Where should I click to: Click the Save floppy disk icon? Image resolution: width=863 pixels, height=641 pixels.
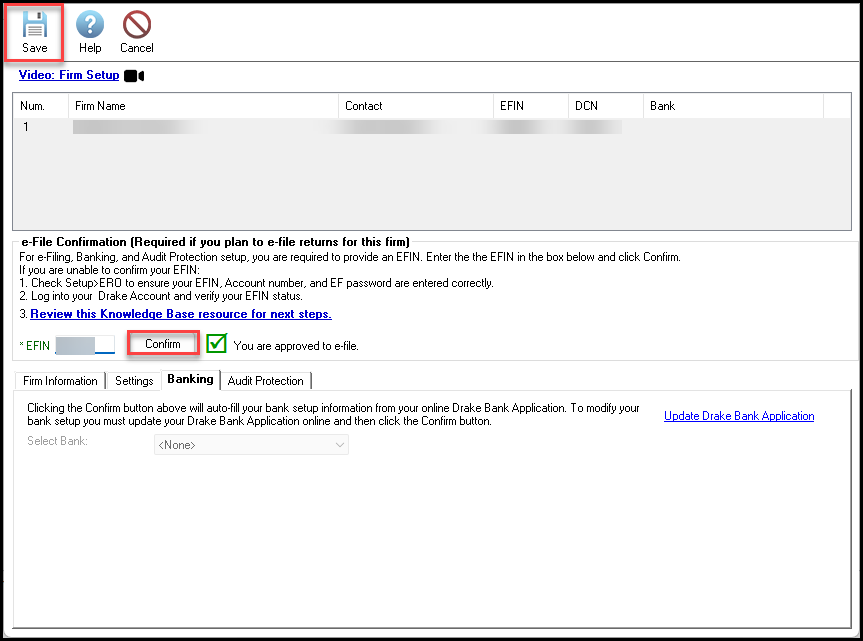[x=34, y=25]
